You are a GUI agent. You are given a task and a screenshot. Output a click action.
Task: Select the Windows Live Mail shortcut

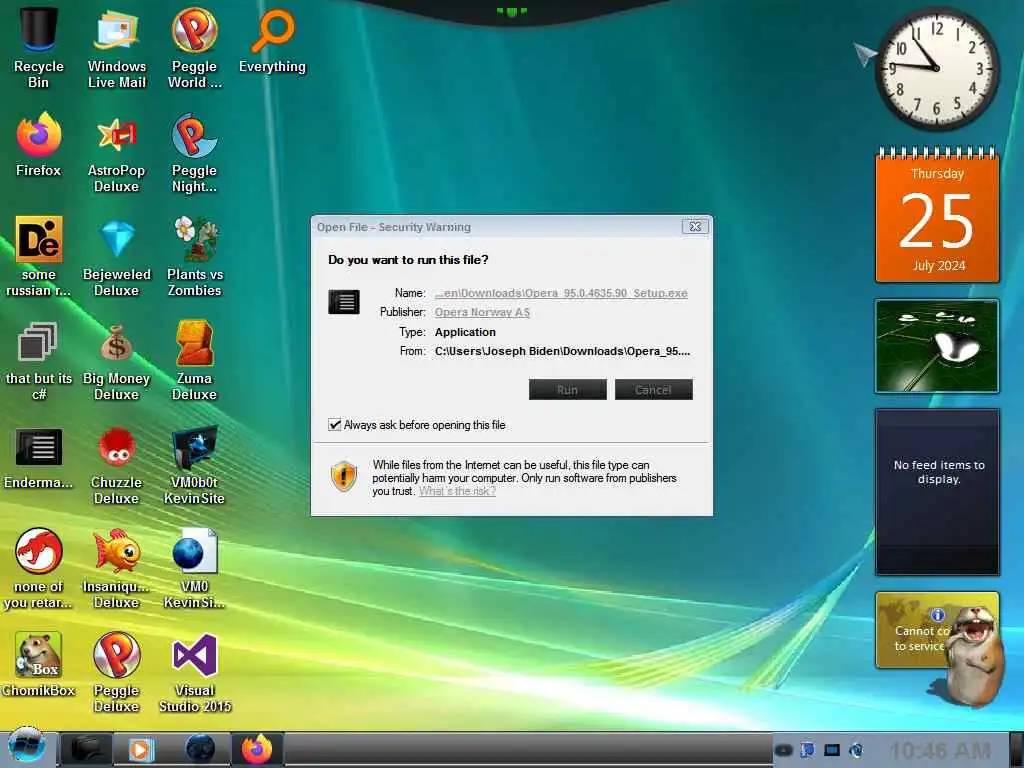click(116, 47)
